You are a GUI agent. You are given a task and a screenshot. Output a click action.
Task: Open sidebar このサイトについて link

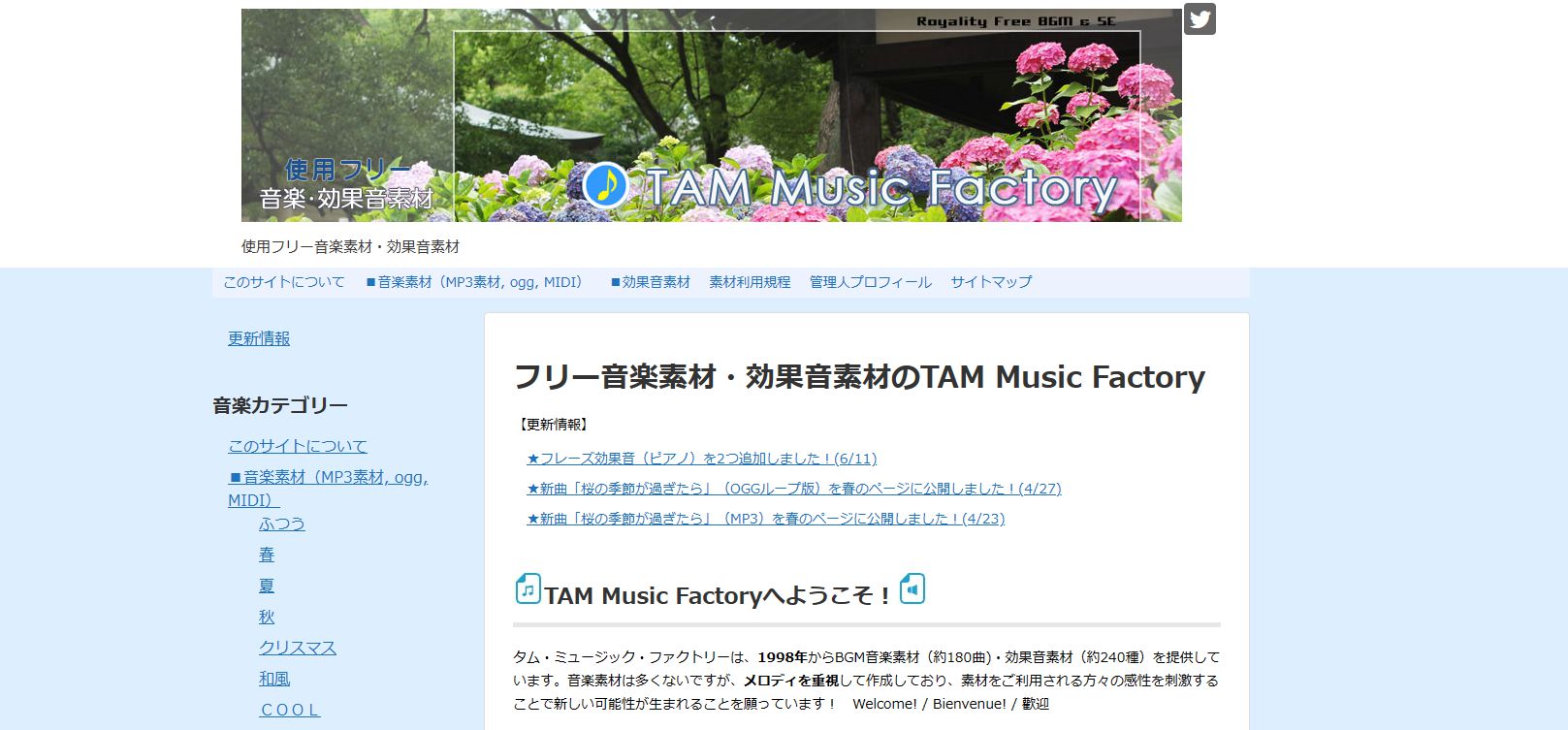click(298, 446)
